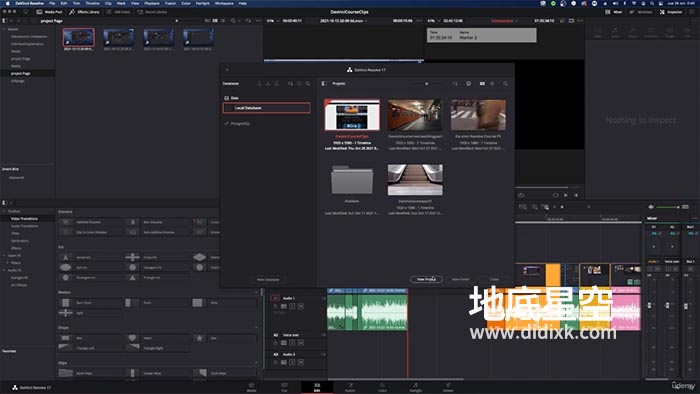Open the Playback menu
The width and height of the screenshot is (700, 394).
152,3
